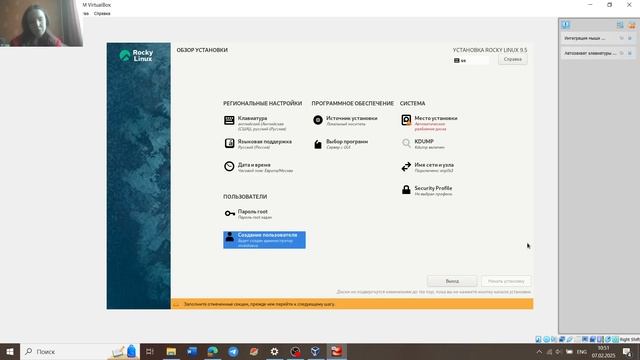
Task: Open the Windows Start menu
Action: [10, 351]
